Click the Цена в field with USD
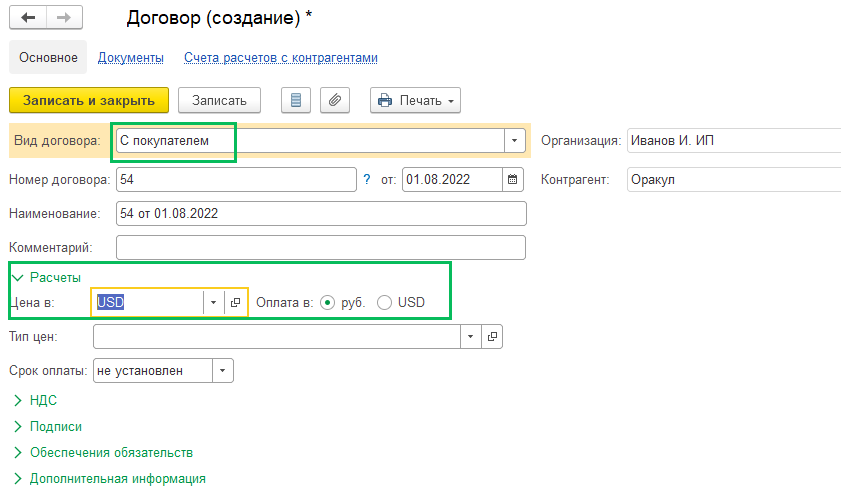Viewport: 841px width, 495px height. [148, 302]
